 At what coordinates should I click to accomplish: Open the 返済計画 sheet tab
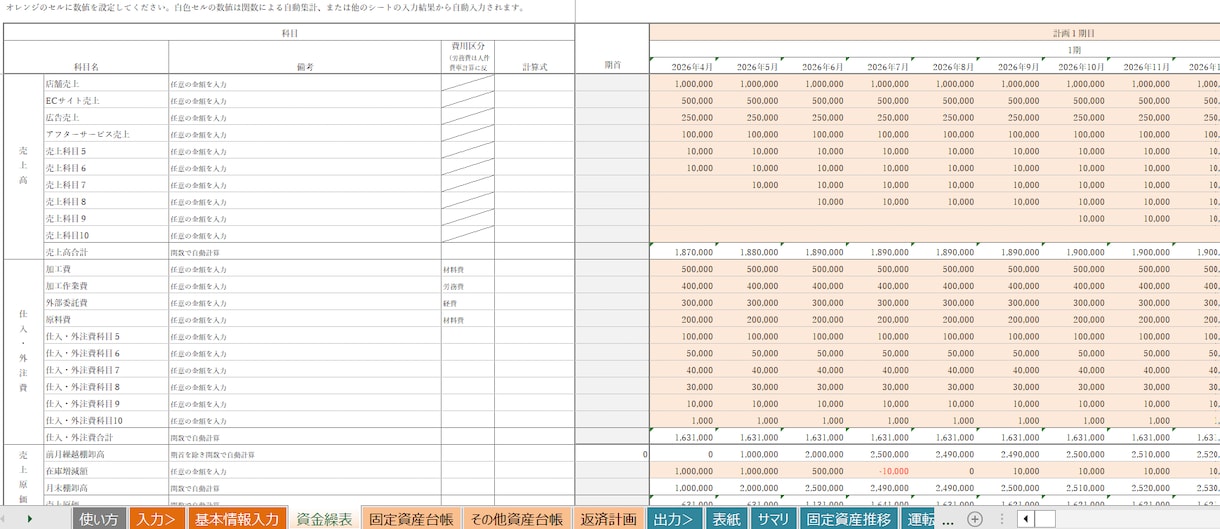(609, 519)
